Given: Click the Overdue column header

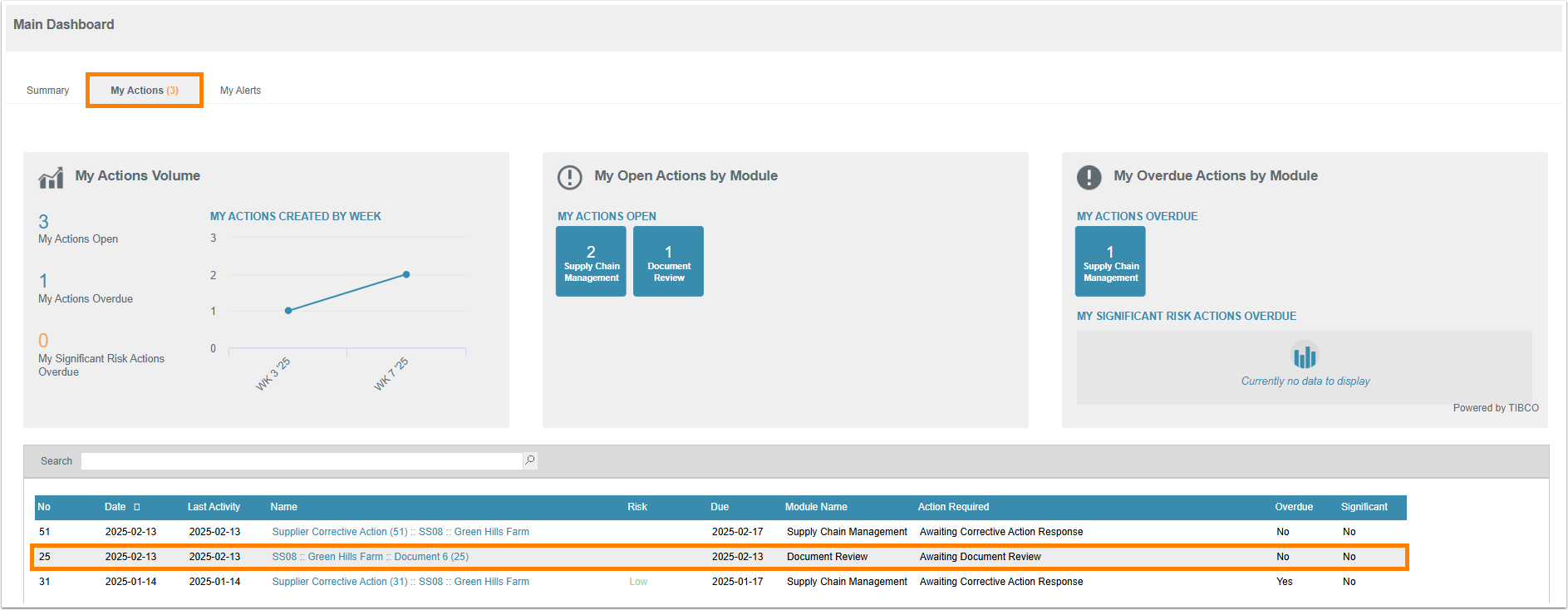Looking at the screenshot, I should pyautogui.click(x=1294, y=507).
